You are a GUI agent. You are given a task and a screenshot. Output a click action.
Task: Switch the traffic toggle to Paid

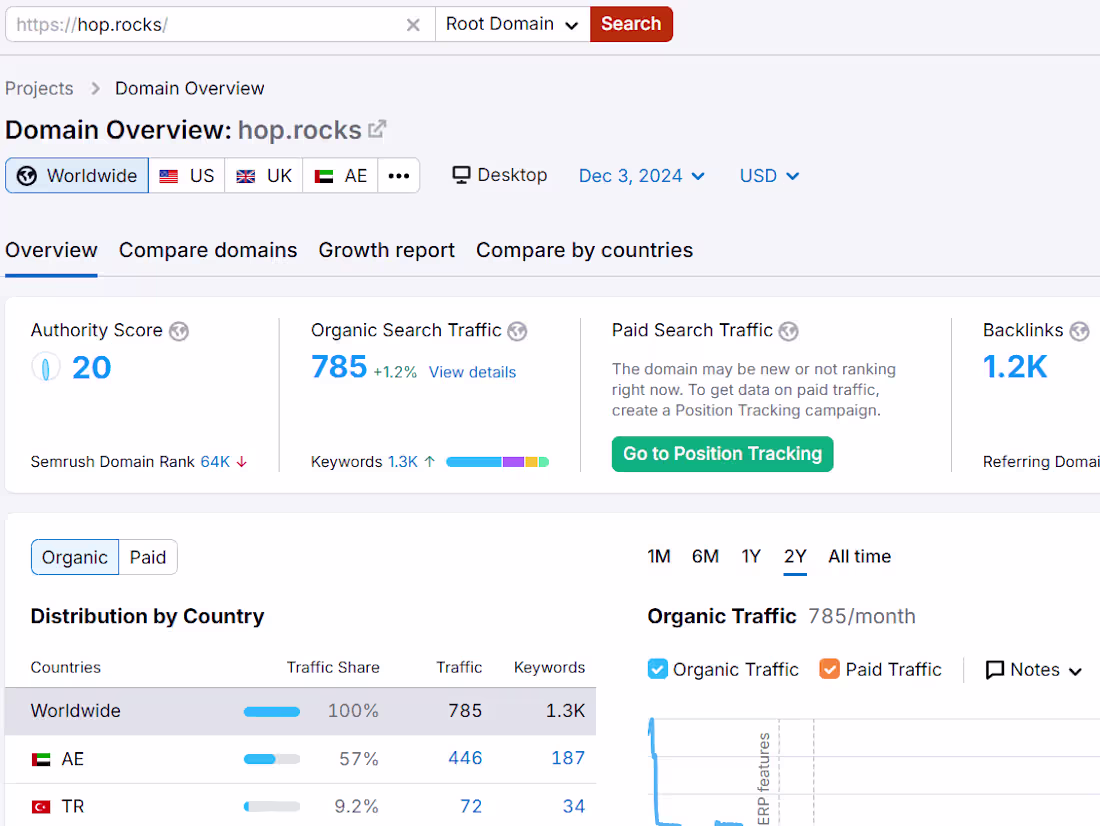click(x=147, y=557)
